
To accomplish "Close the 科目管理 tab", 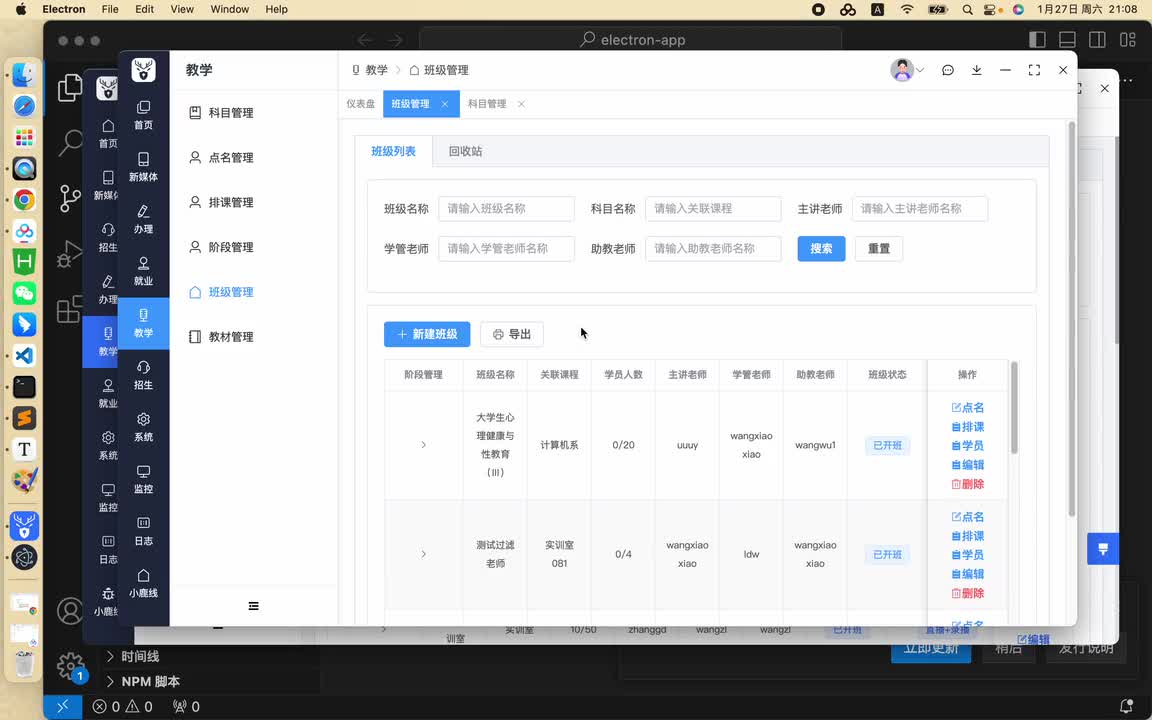I will (521, 104).
